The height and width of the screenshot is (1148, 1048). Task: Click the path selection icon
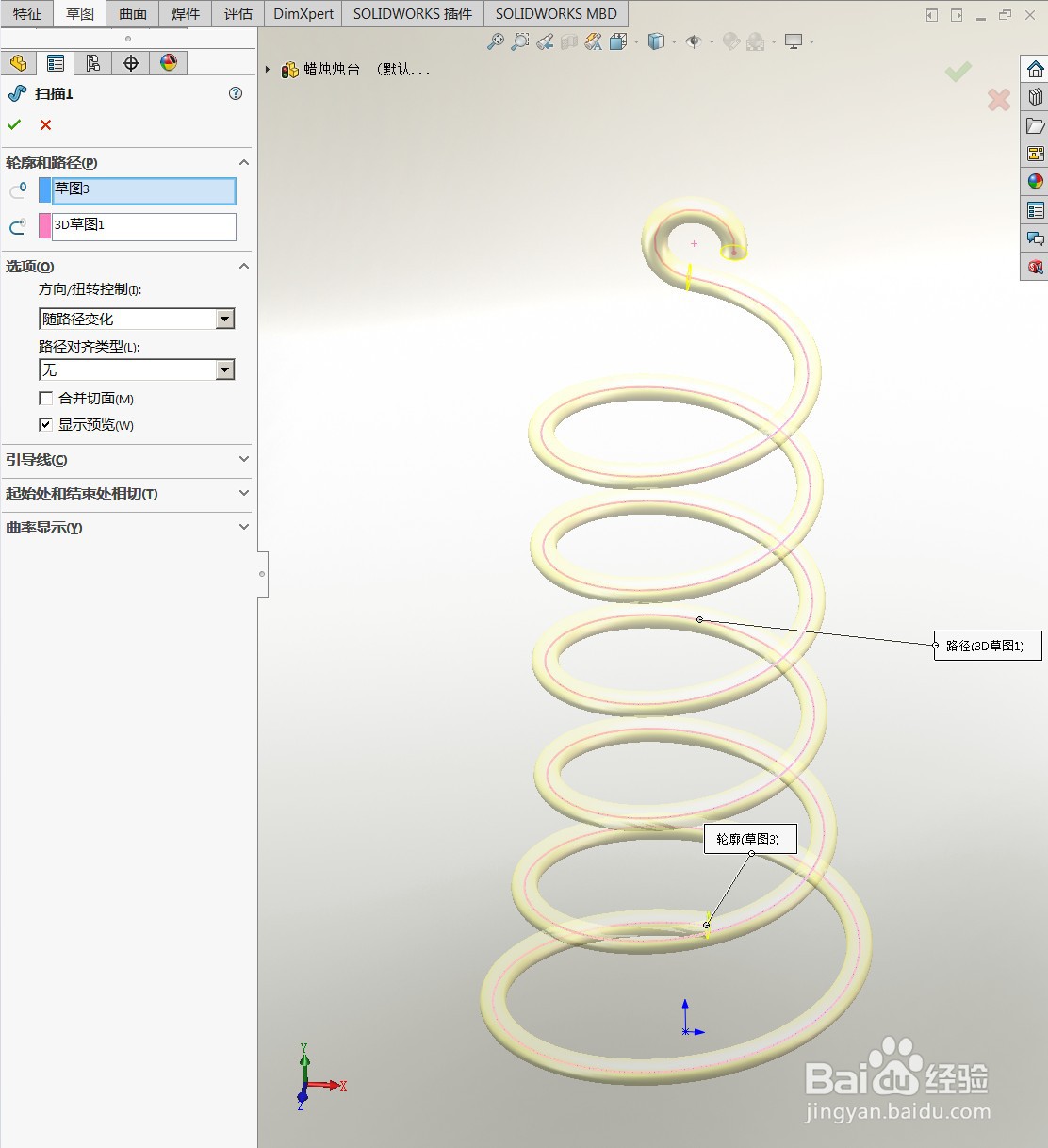point(17,226)
